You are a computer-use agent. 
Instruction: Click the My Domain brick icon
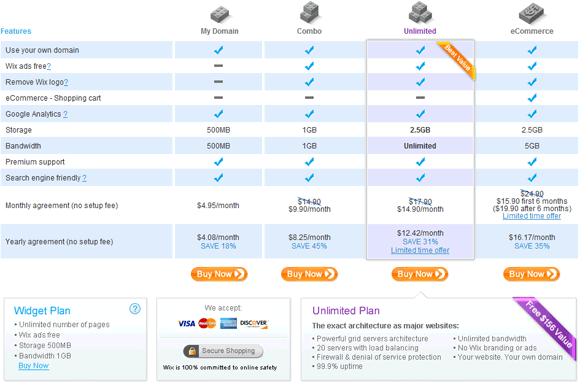tap(220, 14)
